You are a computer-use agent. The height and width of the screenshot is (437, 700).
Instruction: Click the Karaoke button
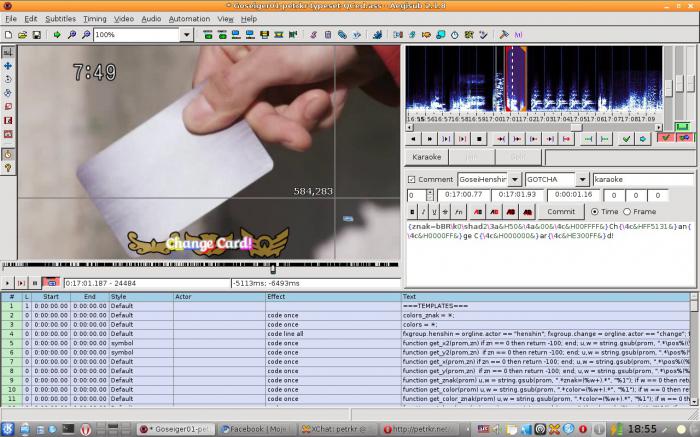coord(426,157)
